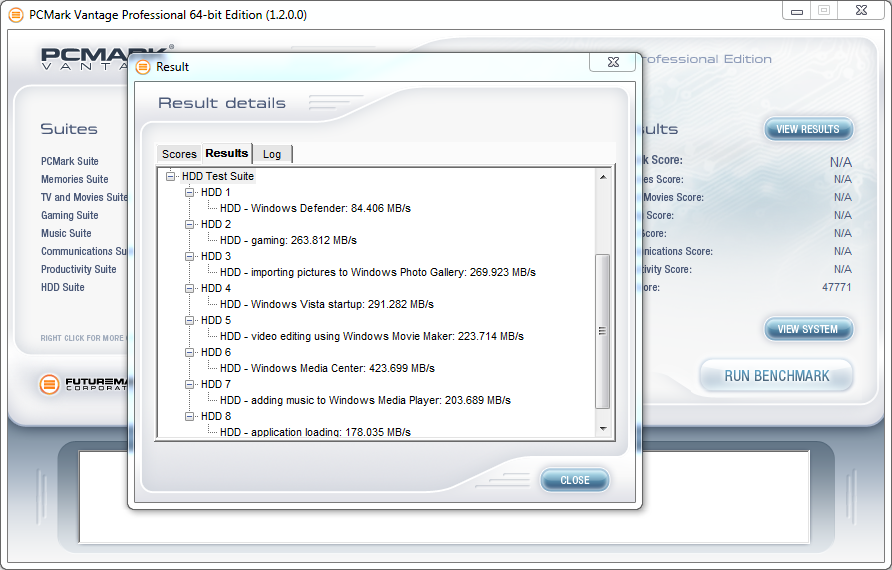This screenshot has width=892, height=570.
Task: Click the scroll up arrow in results tree
Action: tap(603, 177)
